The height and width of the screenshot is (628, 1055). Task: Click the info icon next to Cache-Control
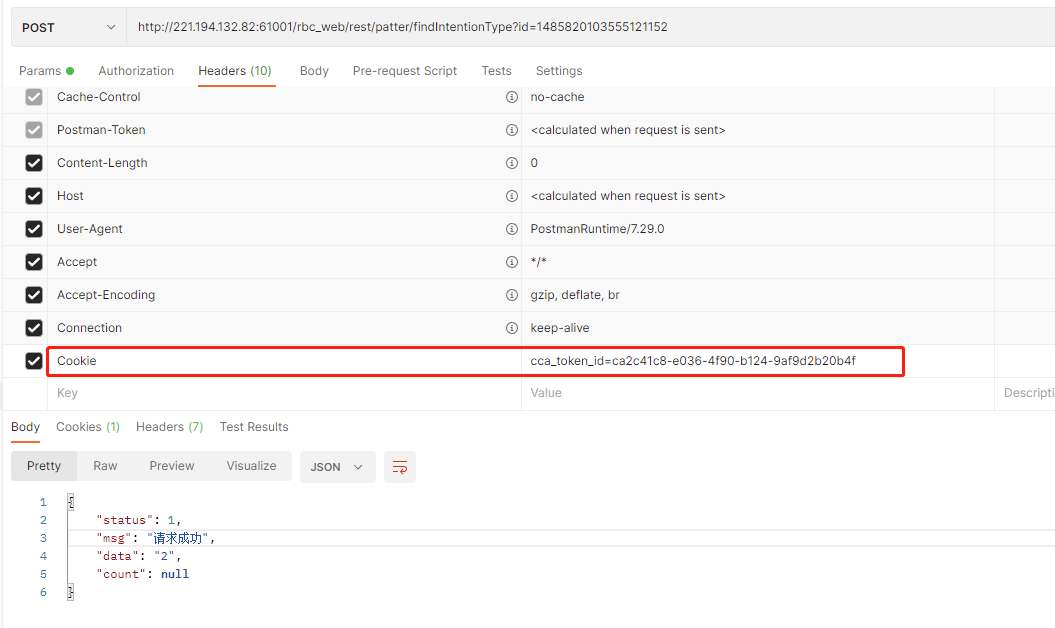(512, 97)
